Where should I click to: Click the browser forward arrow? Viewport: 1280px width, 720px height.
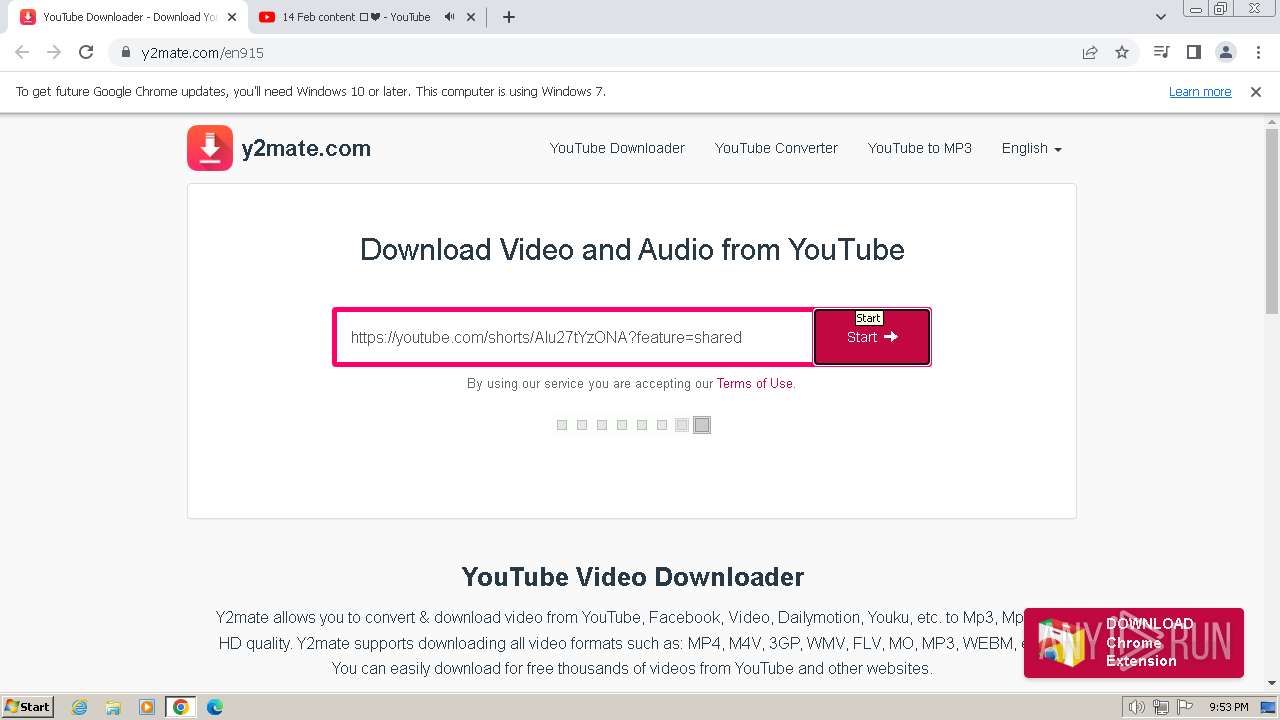[x=54, y=52]
